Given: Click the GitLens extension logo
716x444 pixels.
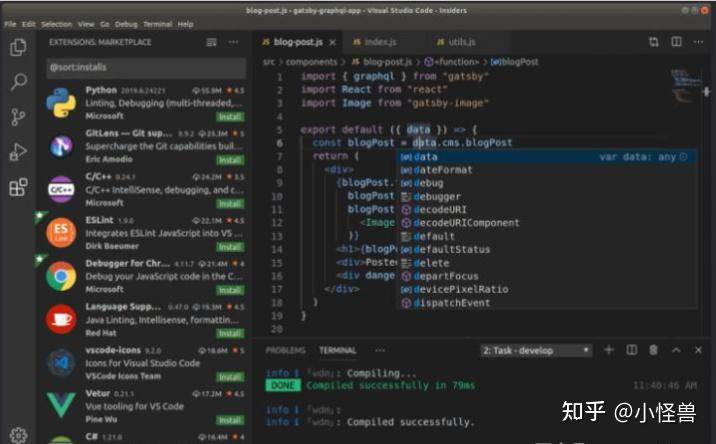Looking at the screenshot, I should coord(61,146).
